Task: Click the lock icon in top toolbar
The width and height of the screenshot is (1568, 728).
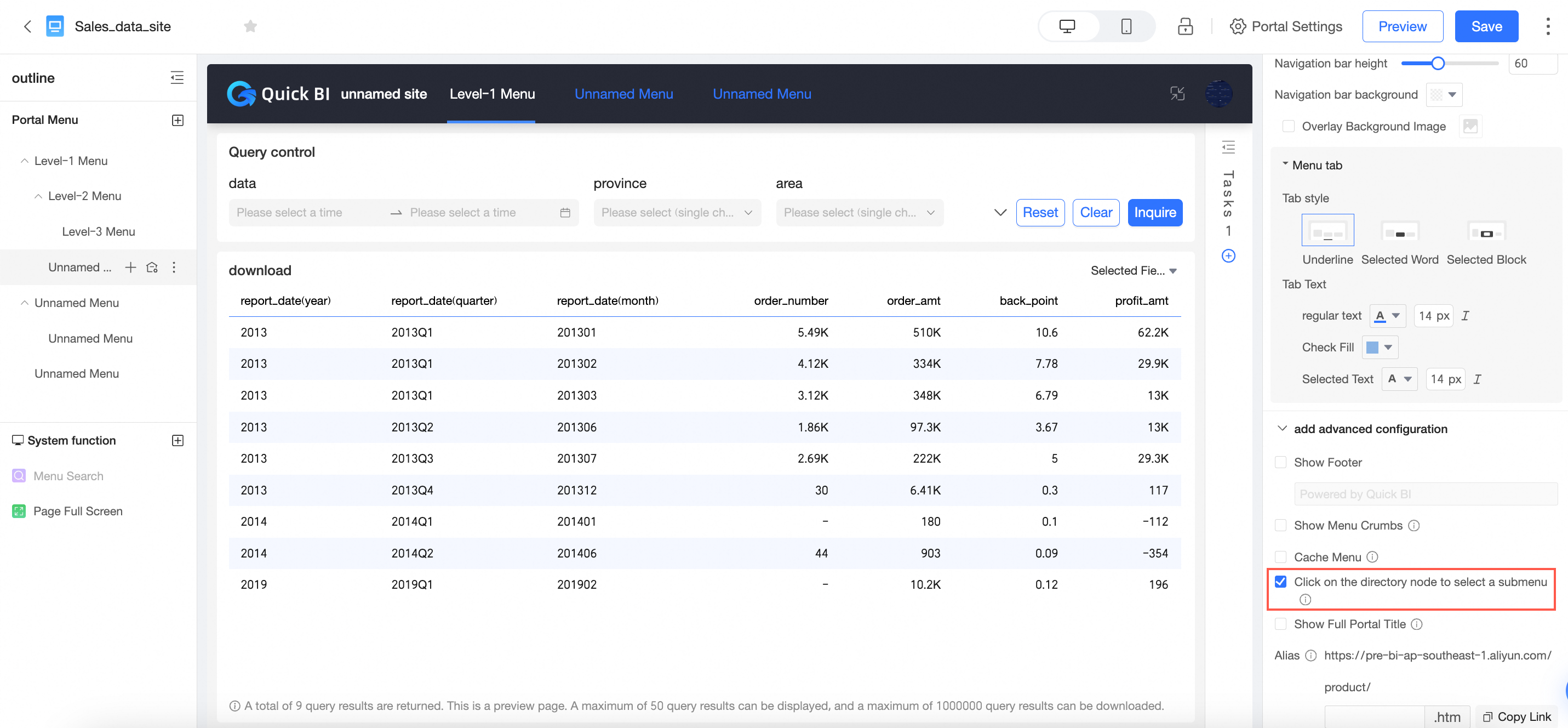Action: pyautogui.click(x=1184, y=26)
